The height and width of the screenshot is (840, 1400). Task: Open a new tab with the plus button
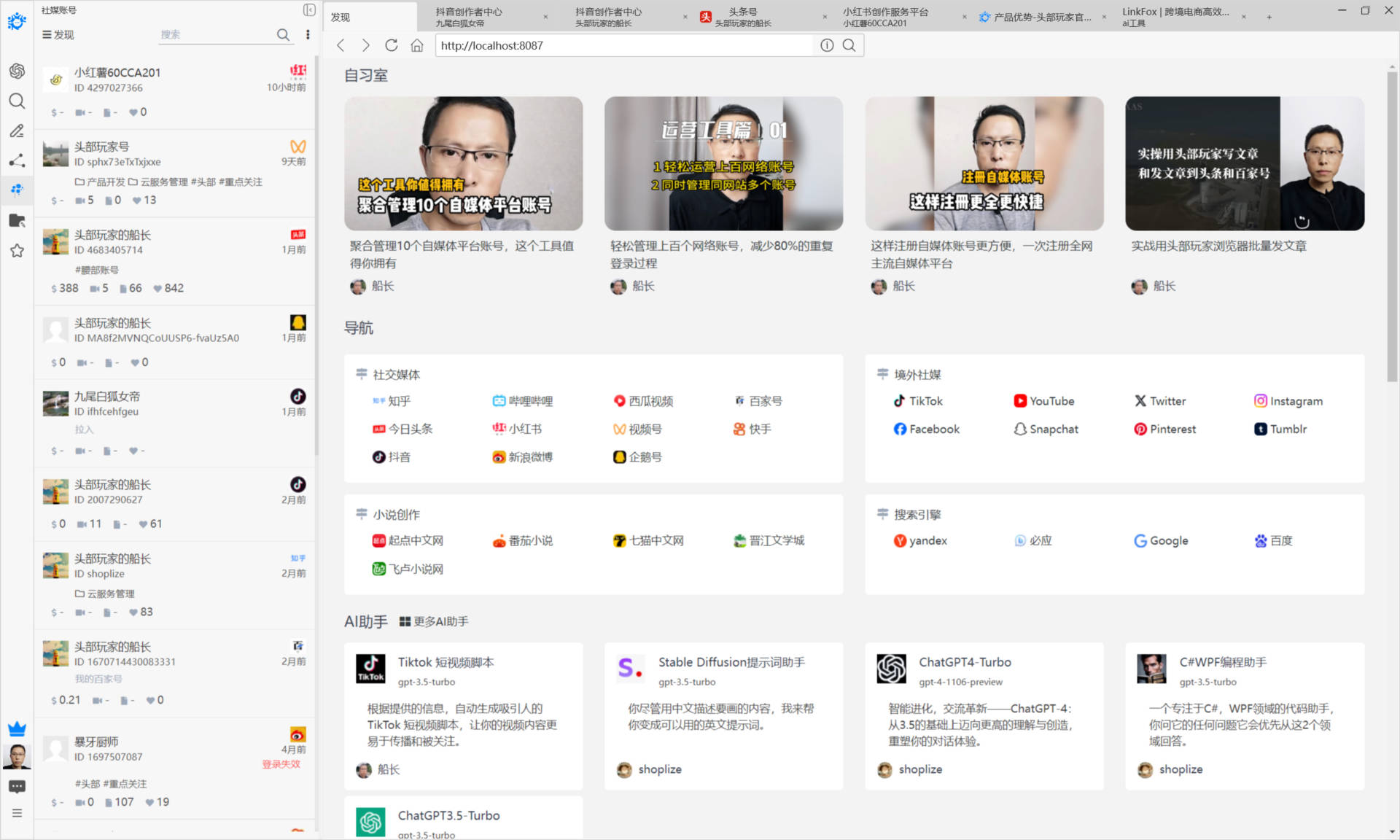point(1269,17)
